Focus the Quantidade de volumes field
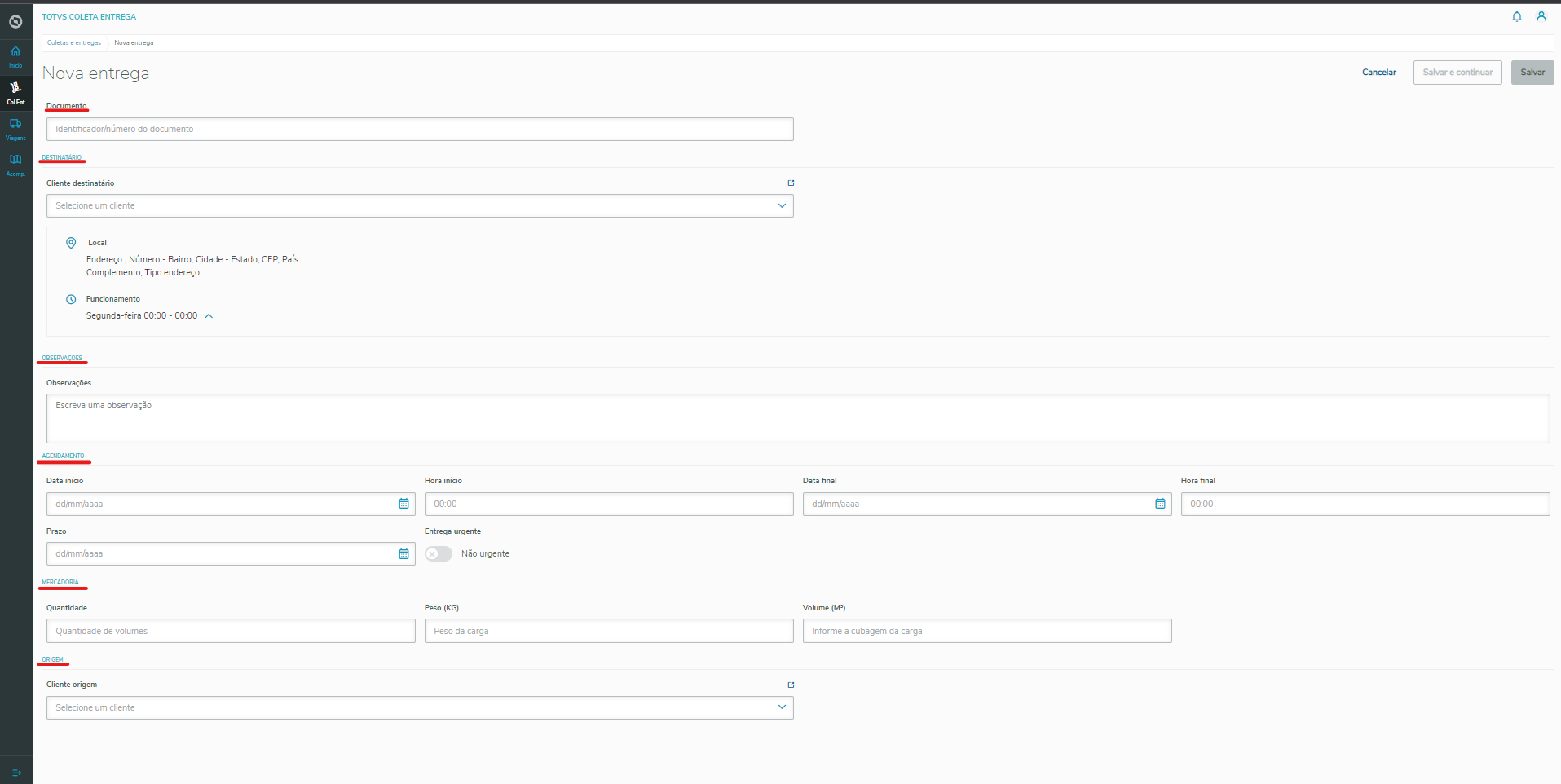The image size is (1561, 784). point(231,631)
